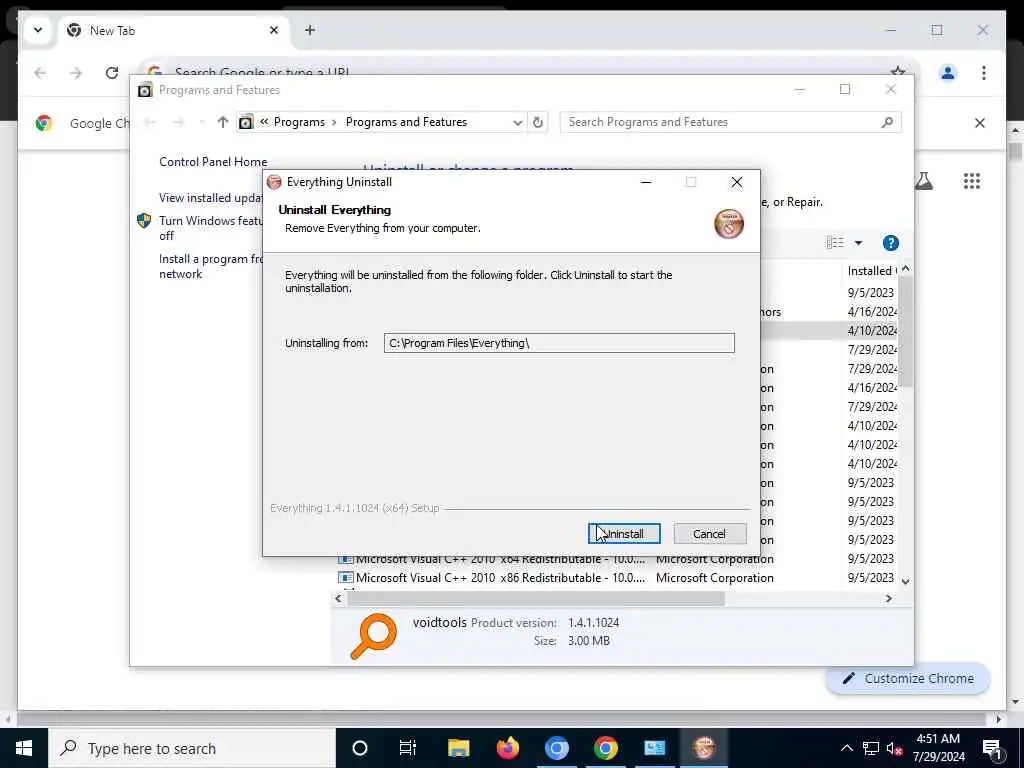Click the horizontal scrollbar left arrow in program list
Image resolution: width=1024 pixels, height=768 pixels.
(x=338, y=598)
